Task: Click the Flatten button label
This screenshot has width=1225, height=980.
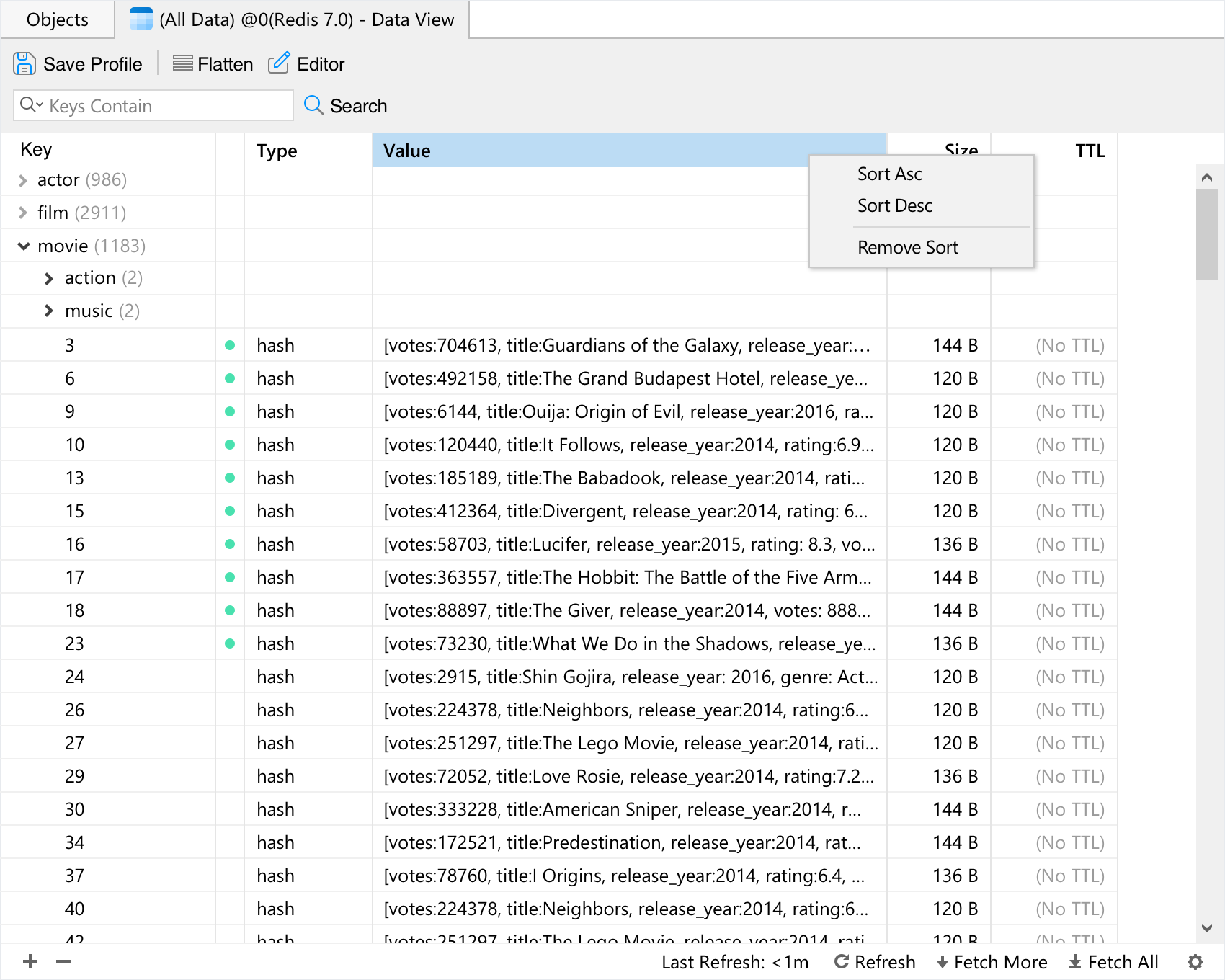Action: [226, 64]
